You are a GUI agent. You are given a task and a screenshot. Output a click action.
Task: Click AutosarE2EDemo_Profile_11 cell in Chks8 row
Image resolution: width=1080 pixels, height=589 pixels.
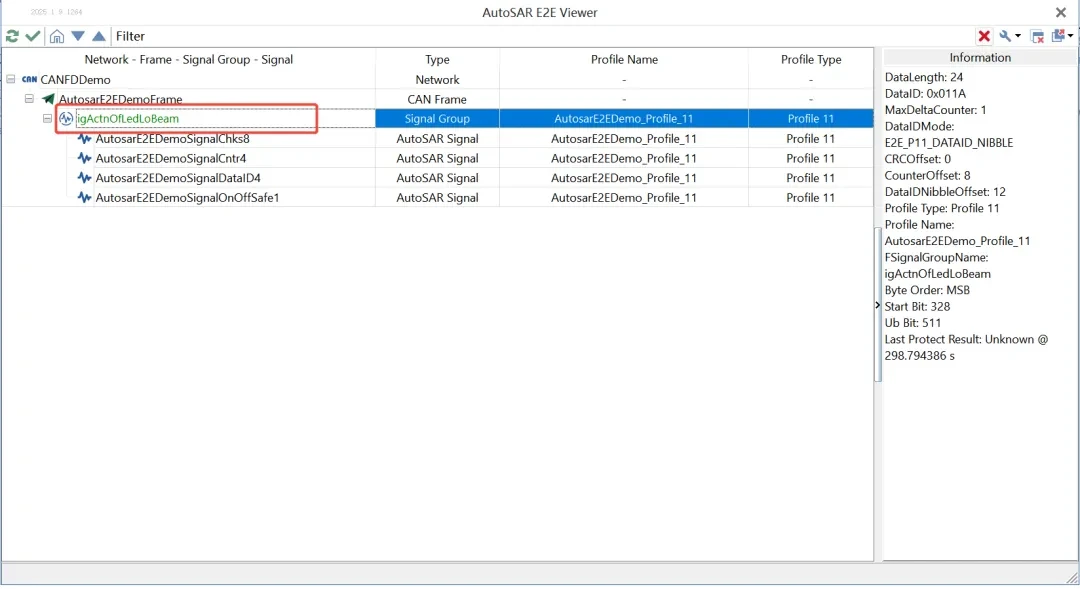pyautogui.click(x=624, y=138)
